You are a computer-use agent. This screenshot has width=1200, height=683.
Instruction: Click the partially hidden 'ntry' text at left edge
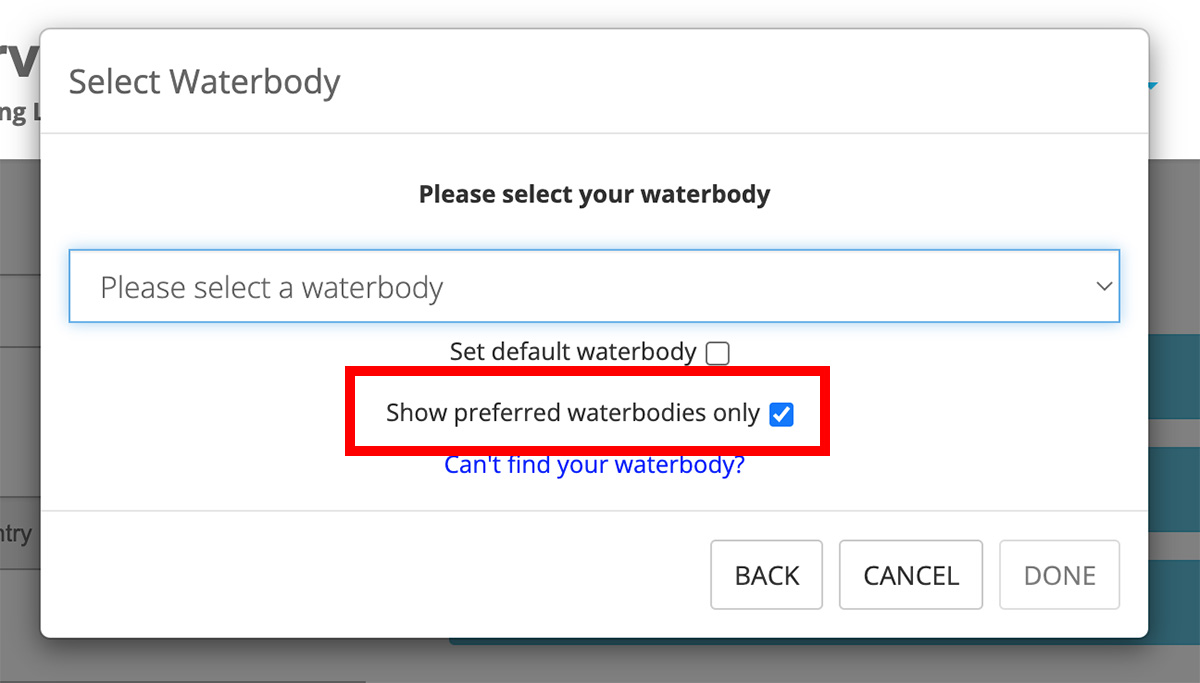16,534
